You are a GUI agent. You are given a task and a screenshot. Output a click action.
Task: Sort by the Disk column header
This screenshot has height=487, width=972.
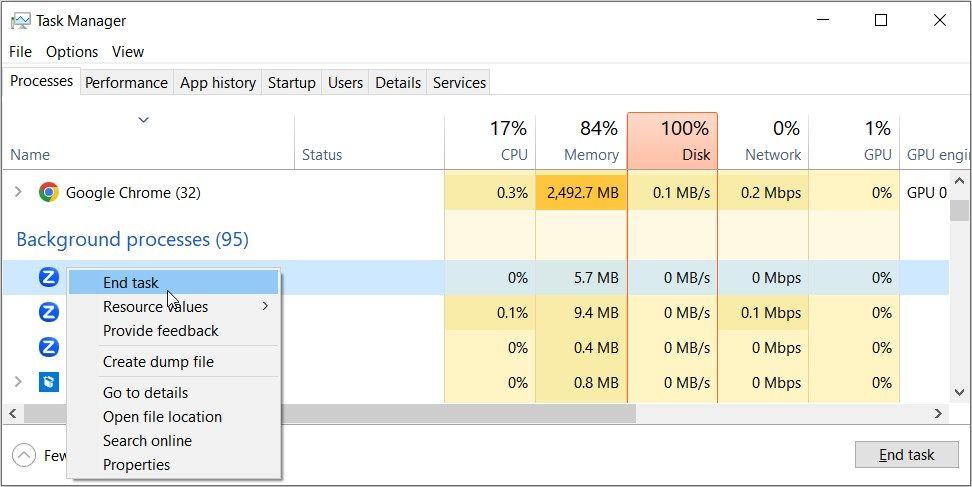(672, 141)
